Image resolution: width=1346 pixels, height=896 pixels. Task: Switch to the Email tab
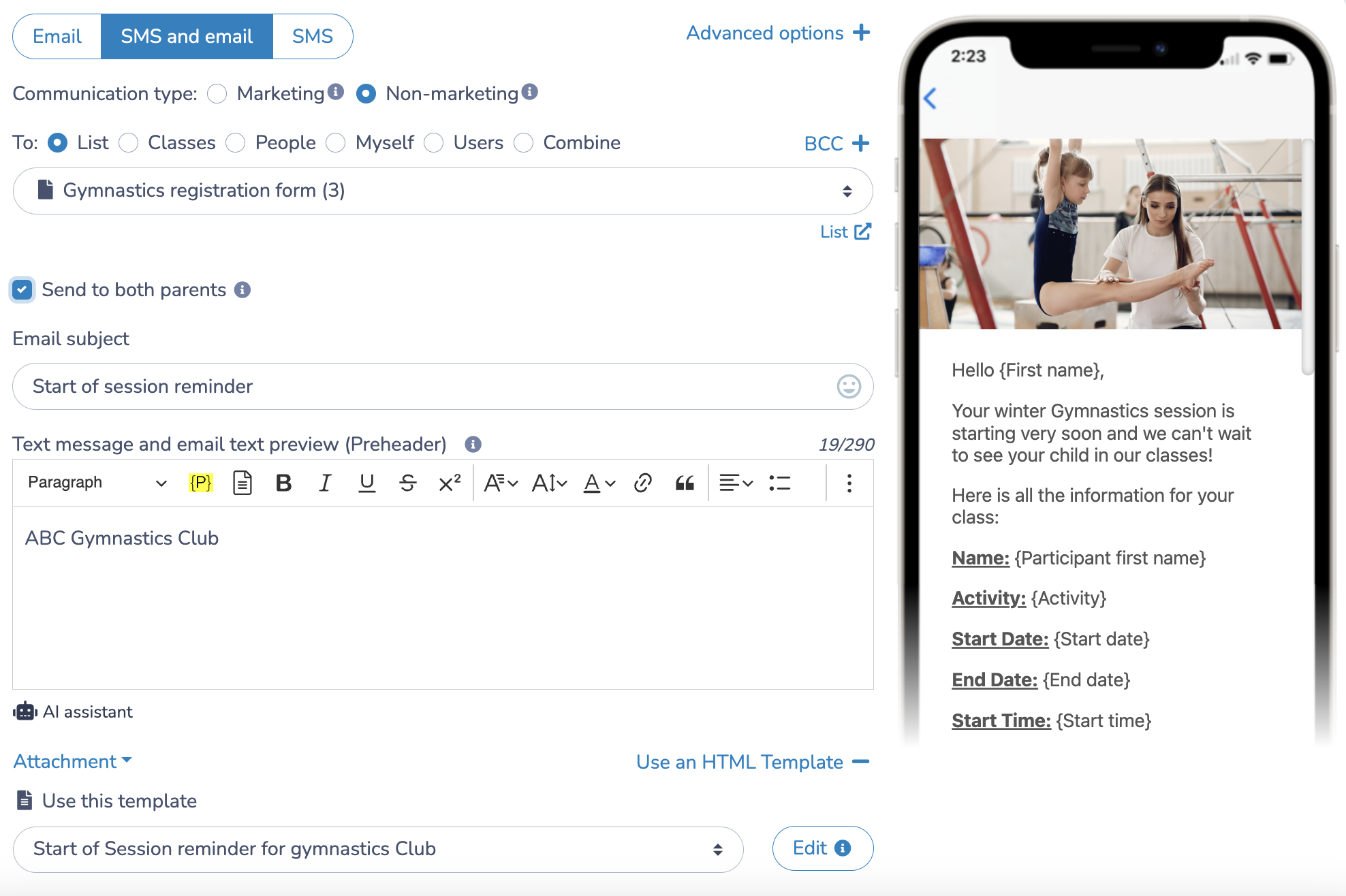click(57, 36)
